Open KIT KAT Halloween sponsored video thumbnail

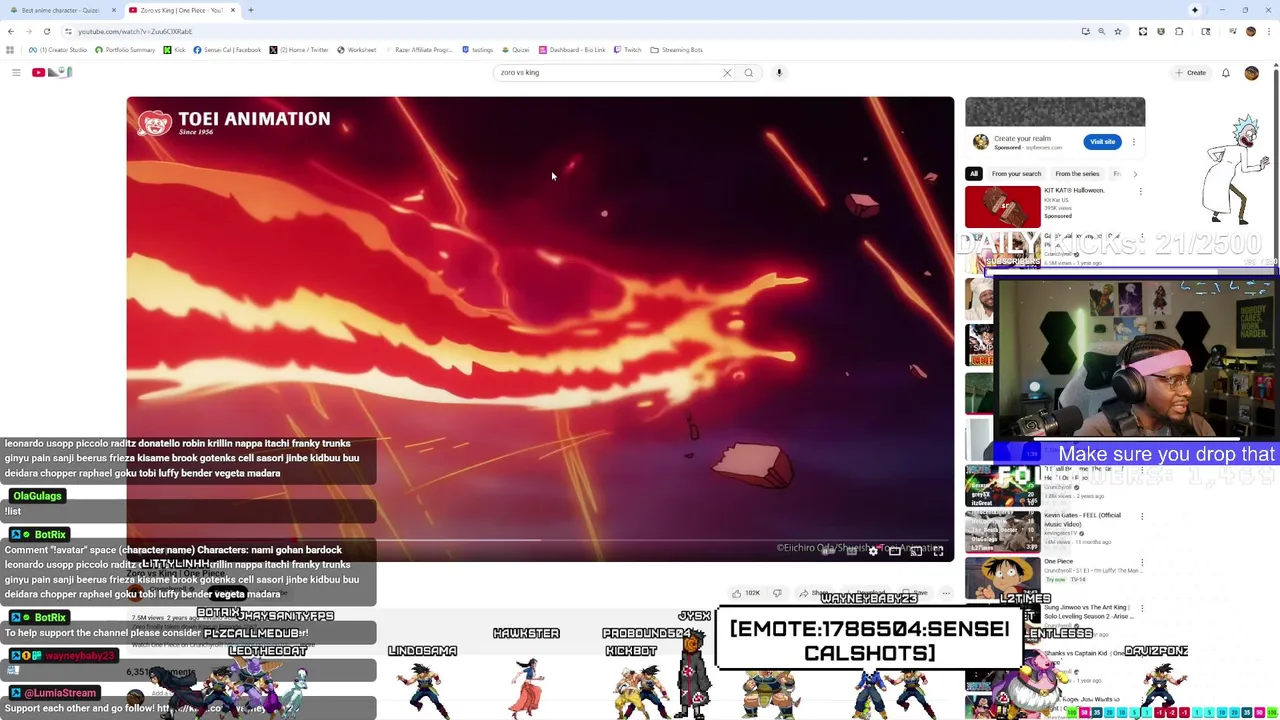click(x=1002, y=207)
